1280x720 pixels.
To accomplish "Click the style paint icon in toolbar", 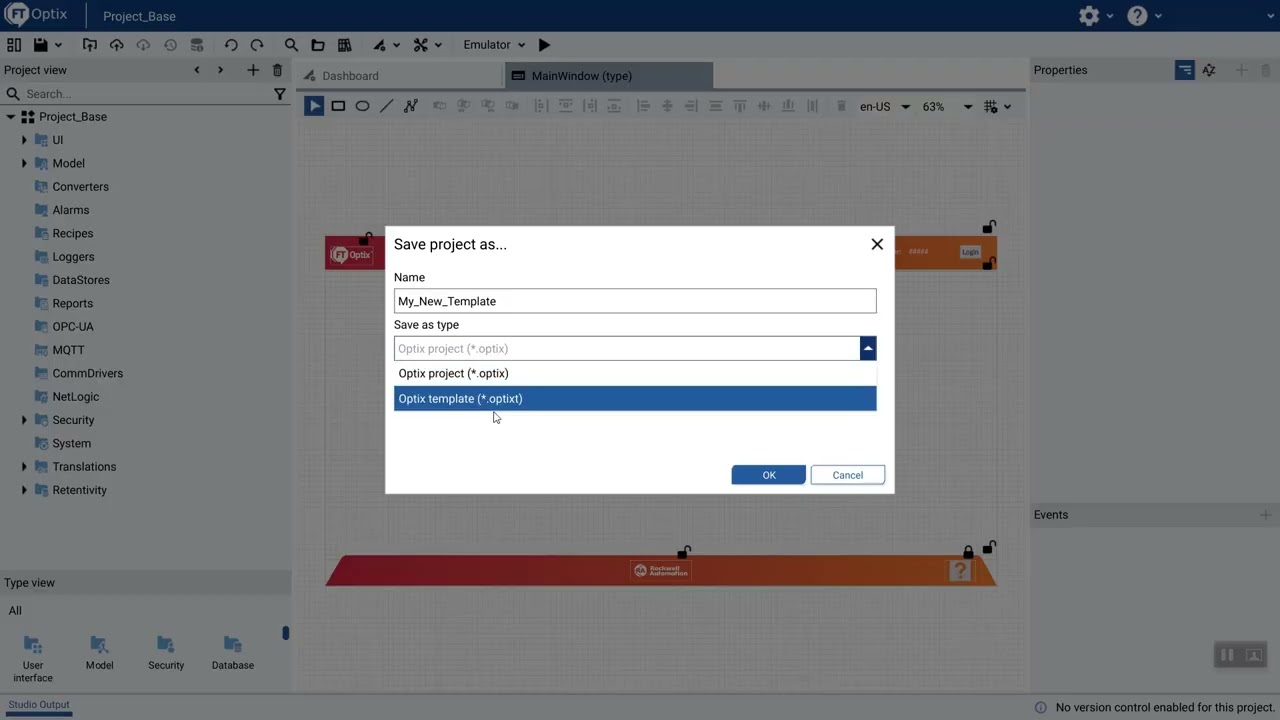I will point(380,45).
